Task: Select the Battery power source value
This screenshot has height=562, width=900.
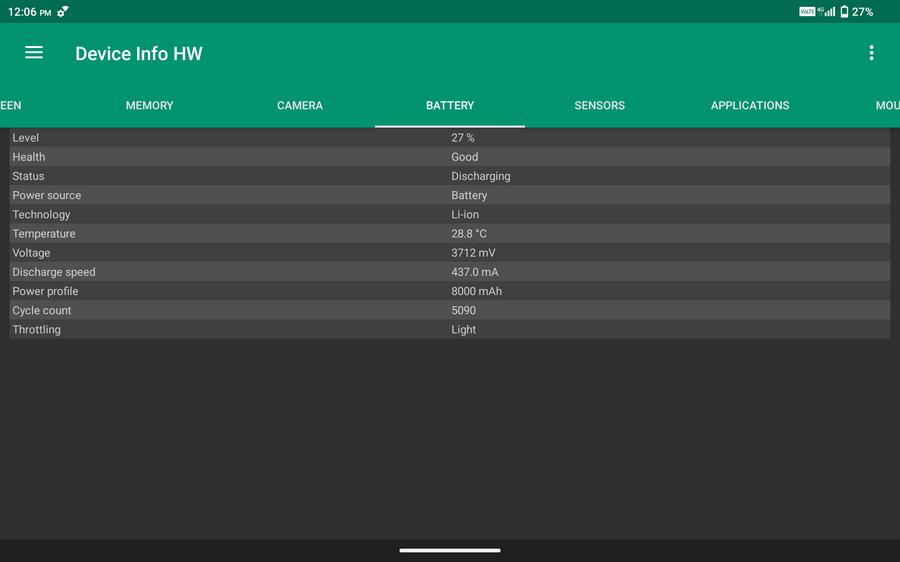Action: [x=469, y=195]
